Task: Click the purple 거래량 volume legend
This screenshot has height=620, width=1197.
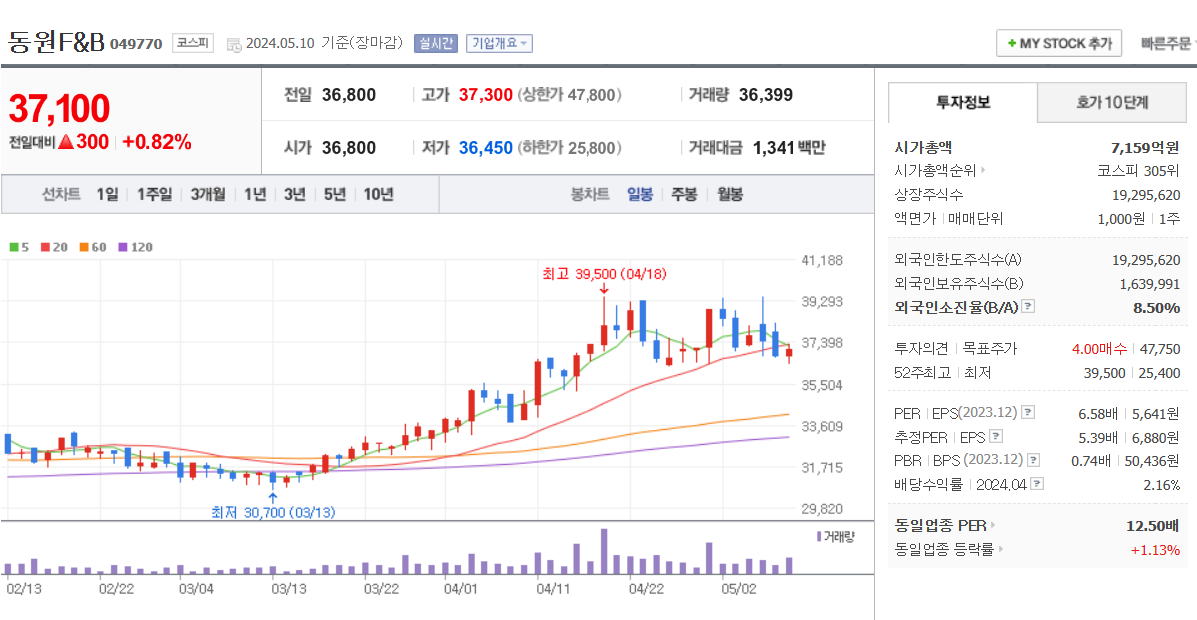Action: click(x=836, y=536)
